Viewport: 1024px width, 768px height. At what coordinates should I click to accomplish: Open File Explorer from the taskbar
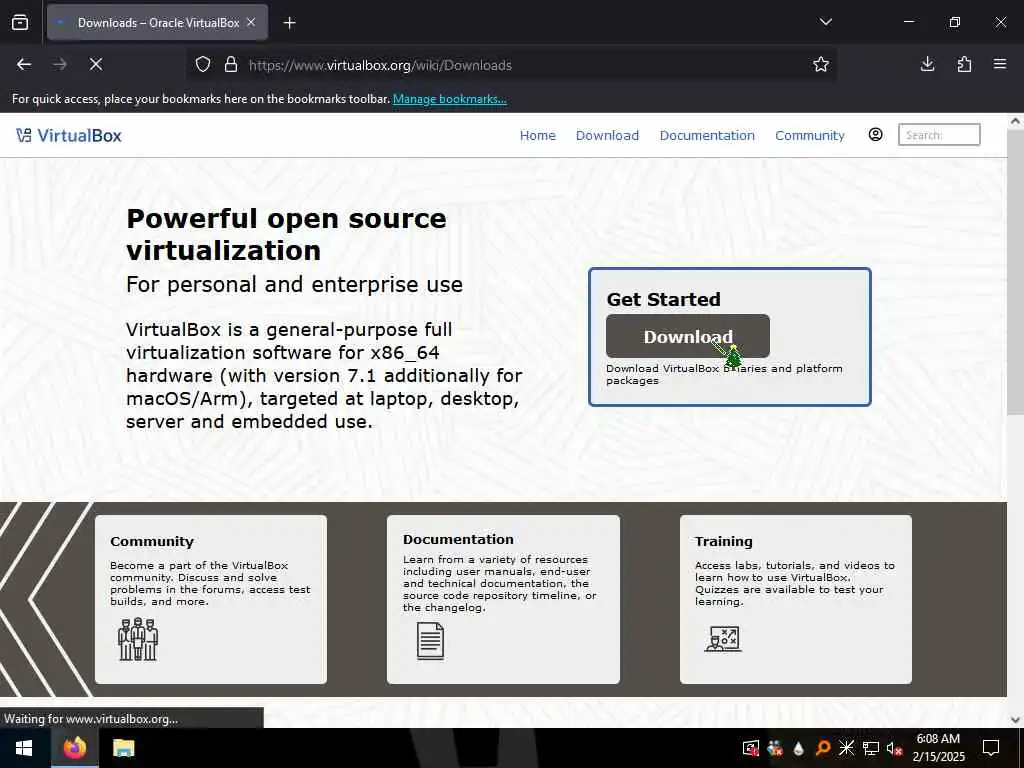(x=123, y=748)
